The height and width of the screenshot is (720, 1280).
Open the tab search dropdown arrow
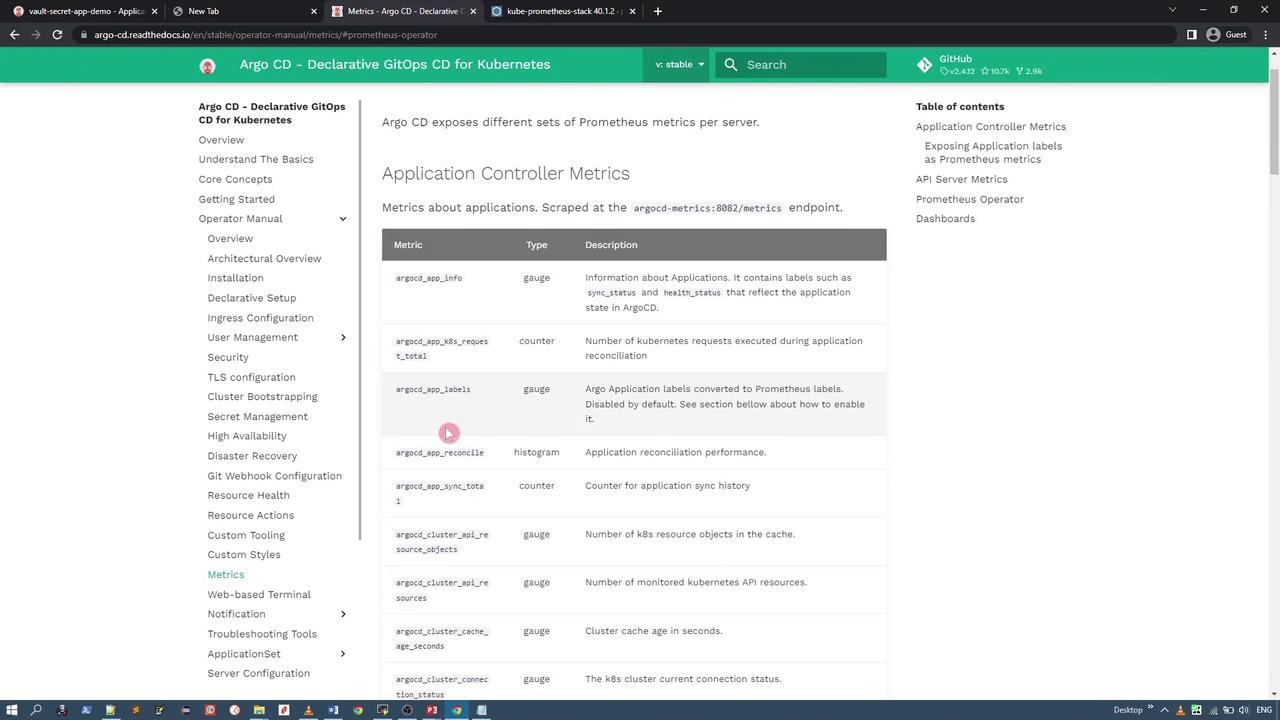tap(1173, 11)
